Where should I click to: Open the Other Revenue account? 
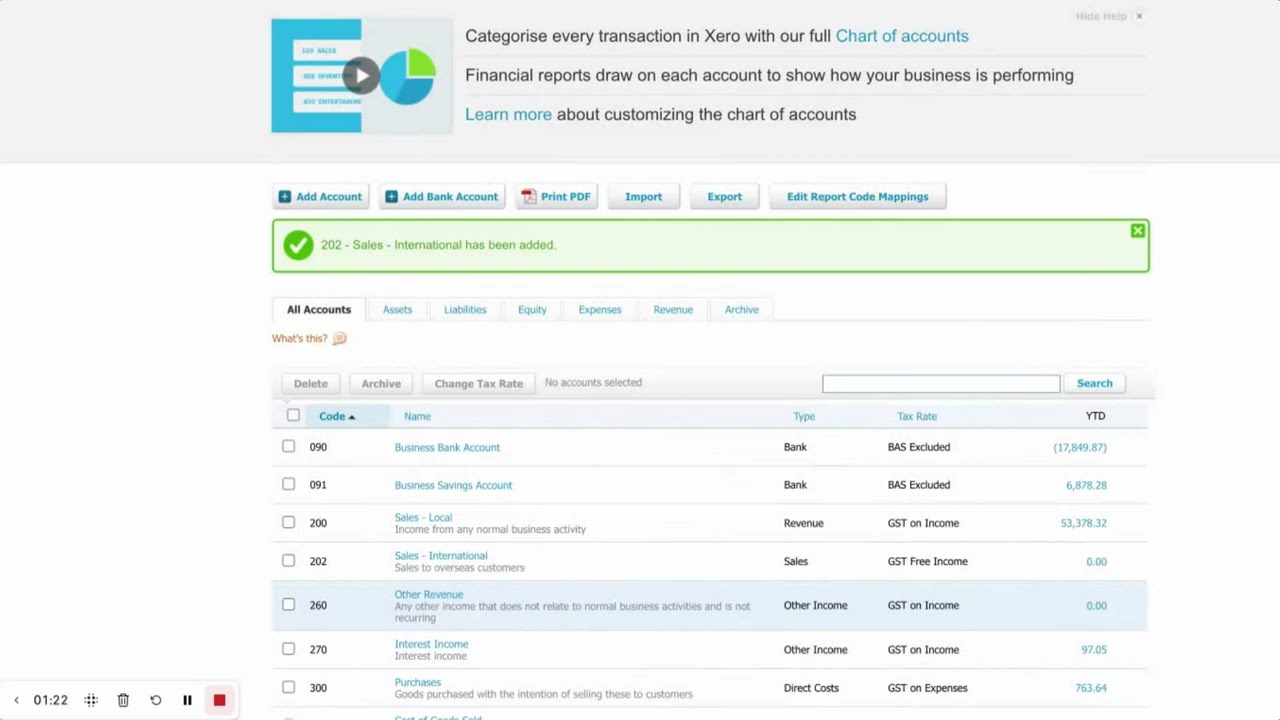click(x=429, y=595)
